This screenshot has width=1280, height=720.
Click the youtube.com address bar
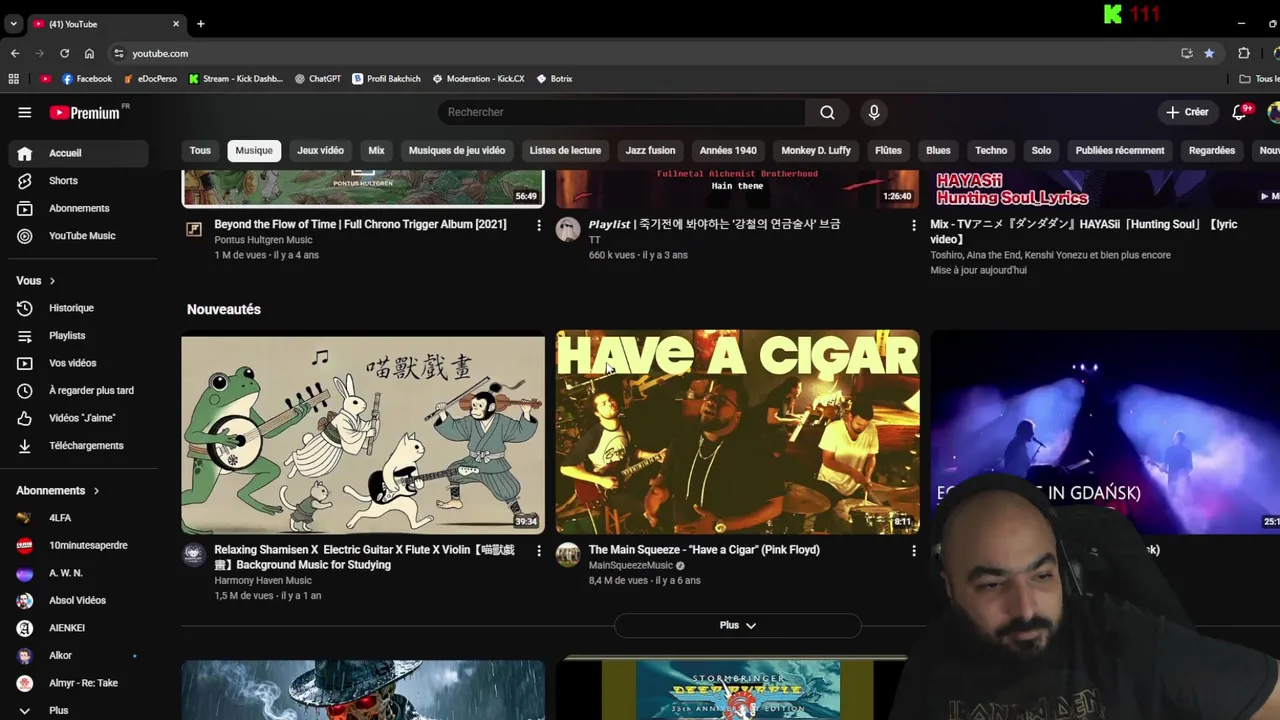[640, 53]
